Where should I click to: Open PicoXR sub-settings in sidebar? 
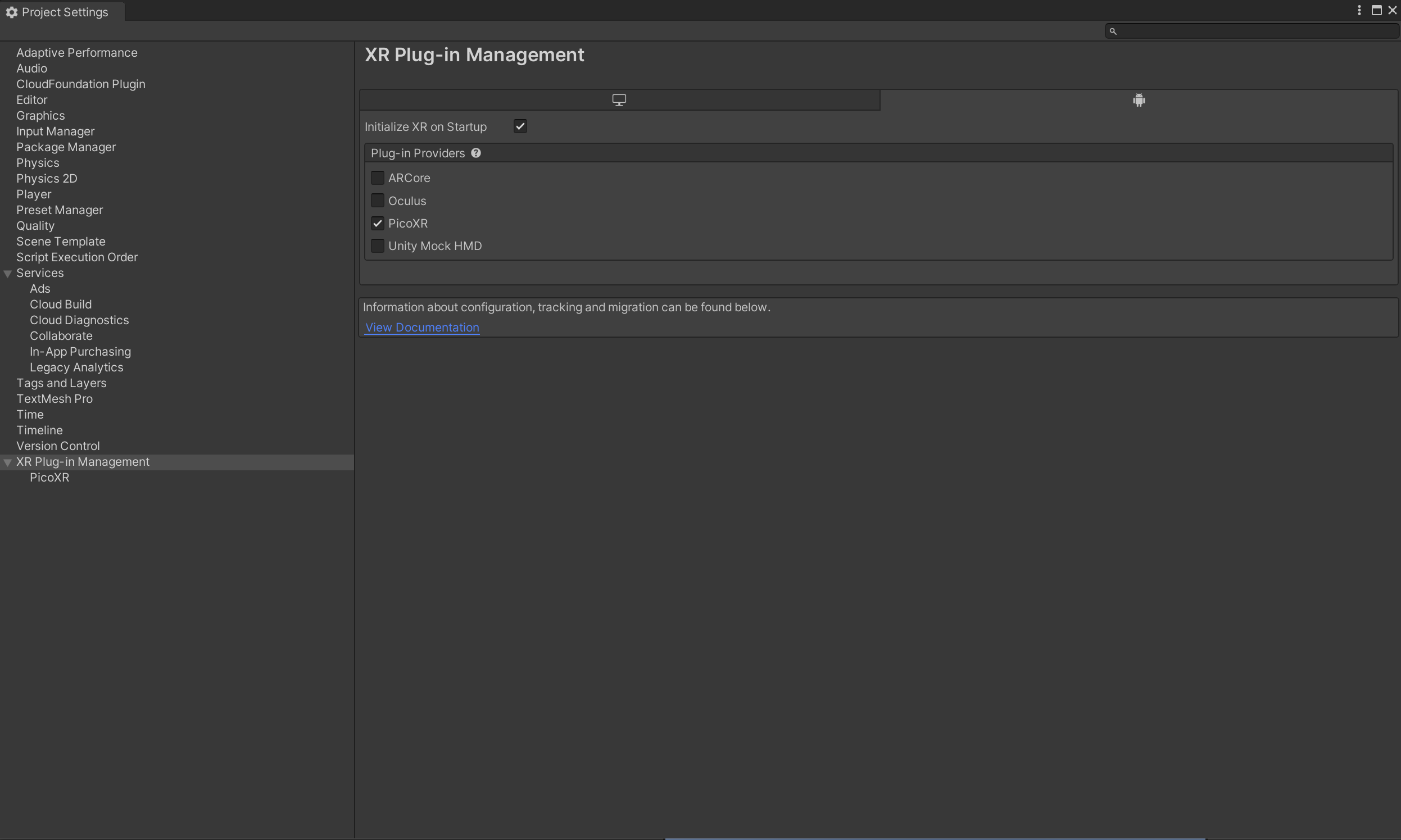click(49, 478)
